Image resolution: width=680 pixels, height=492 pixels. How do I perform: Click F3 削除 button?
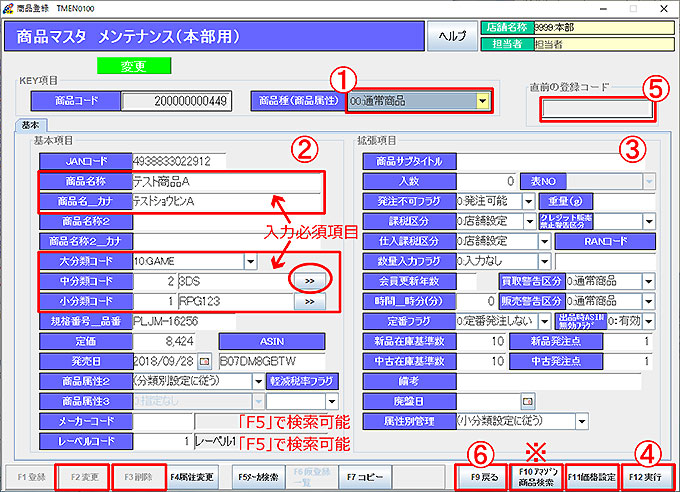tap(138, 477)
